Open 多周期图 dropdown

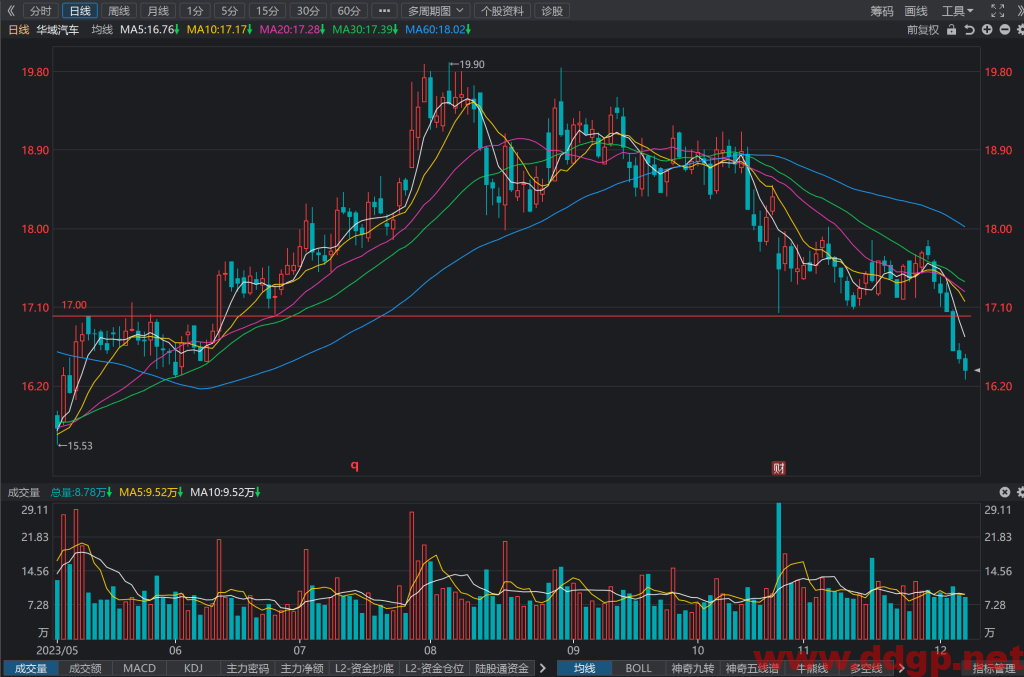(435, 11)
